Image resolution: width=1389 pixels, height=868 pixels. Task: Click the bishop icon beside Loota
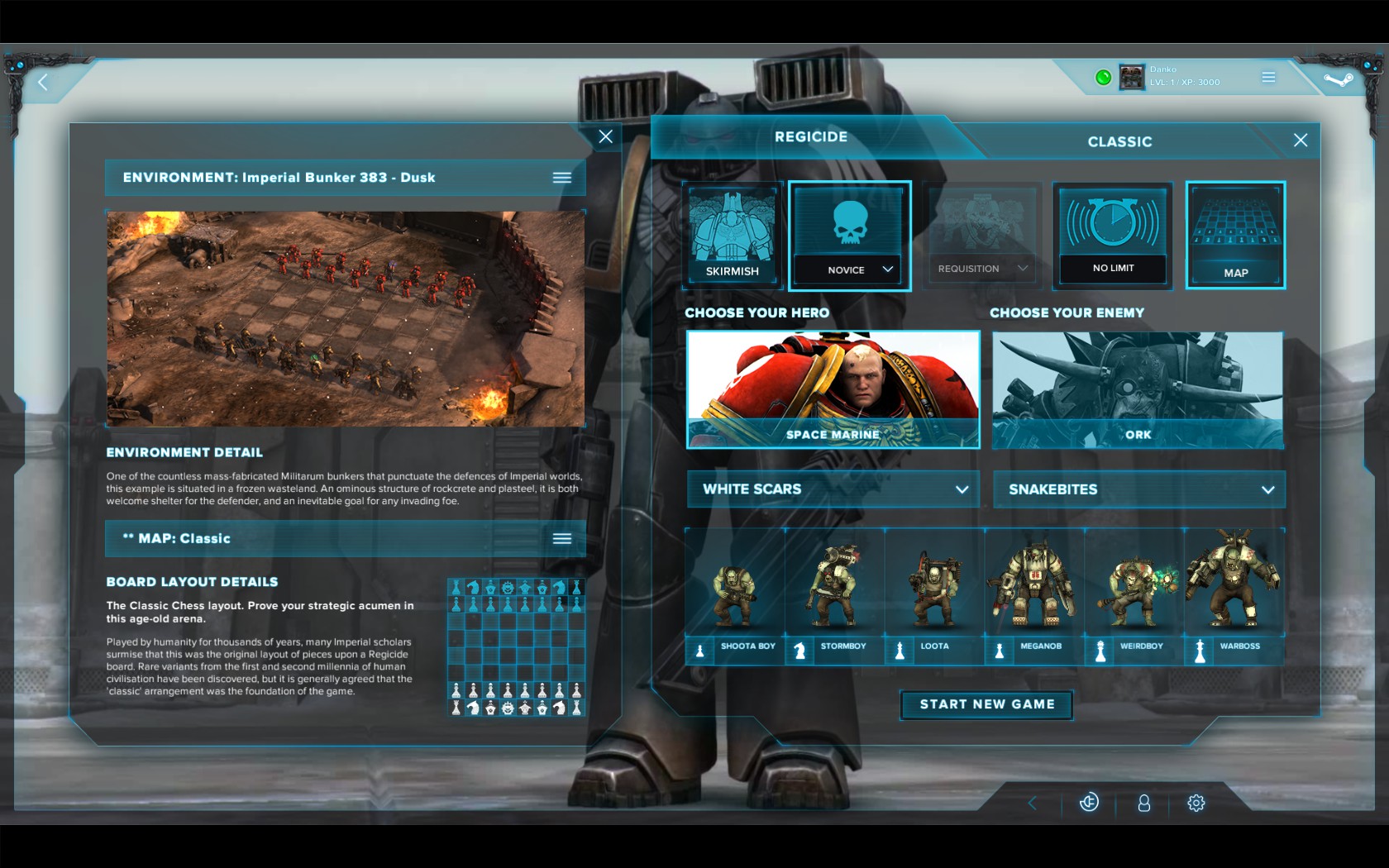[x=900, y=651]
